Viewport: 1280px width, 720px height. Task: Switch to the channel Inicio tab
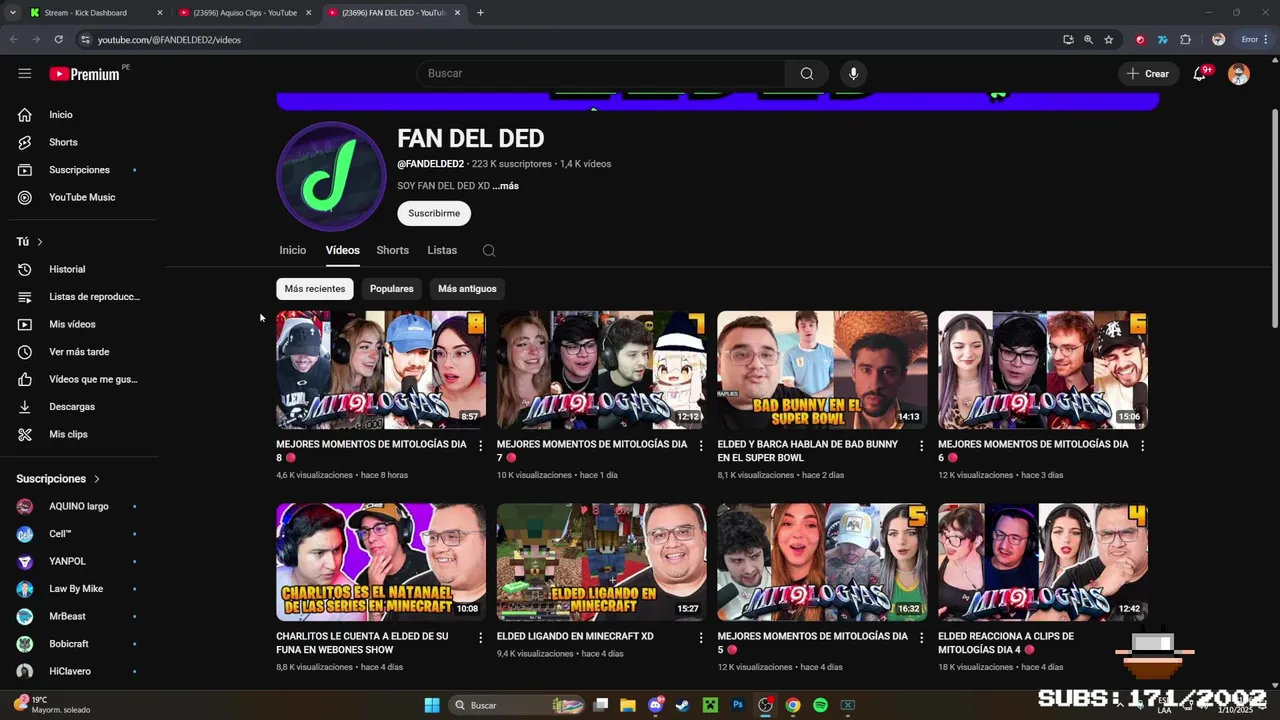click(x=293, y=250)
